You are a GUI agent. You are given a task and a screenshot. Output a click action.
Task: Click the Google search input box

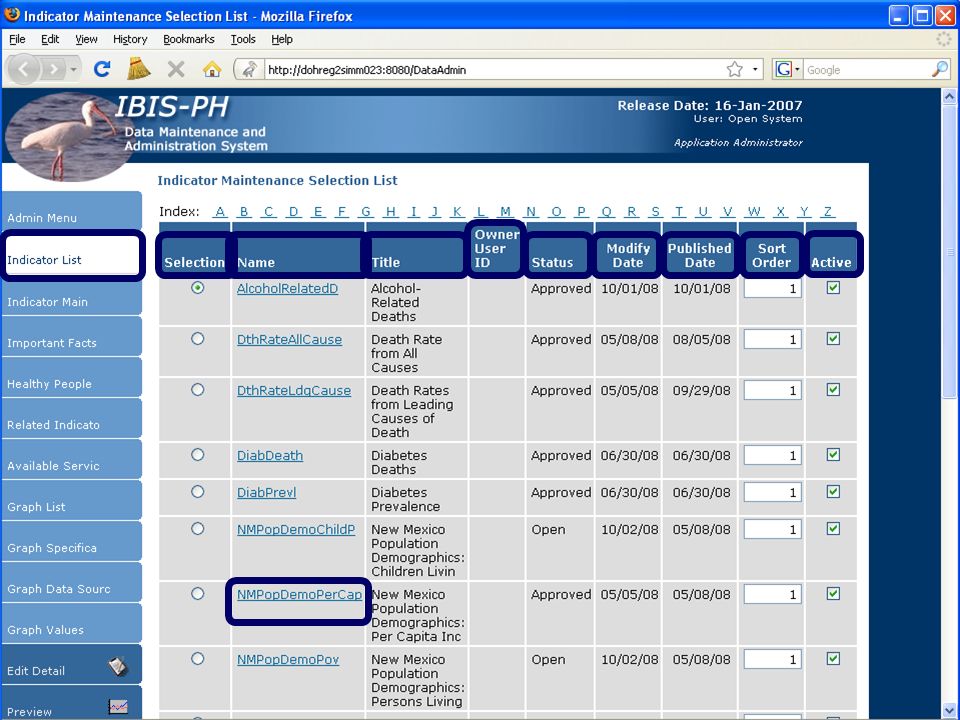(x=867, y=70)
